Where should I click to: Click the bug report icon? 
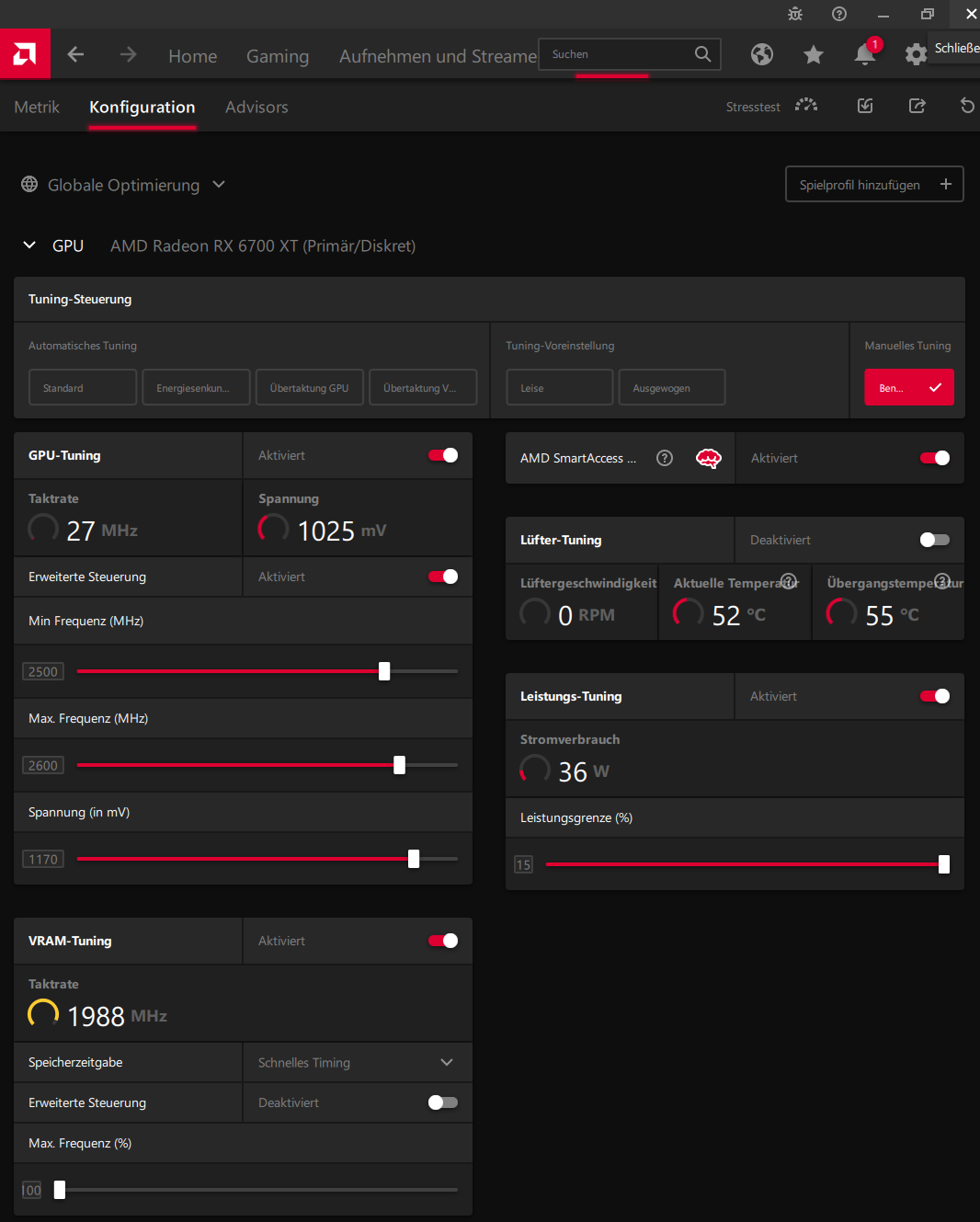click(x=795, y=14)
